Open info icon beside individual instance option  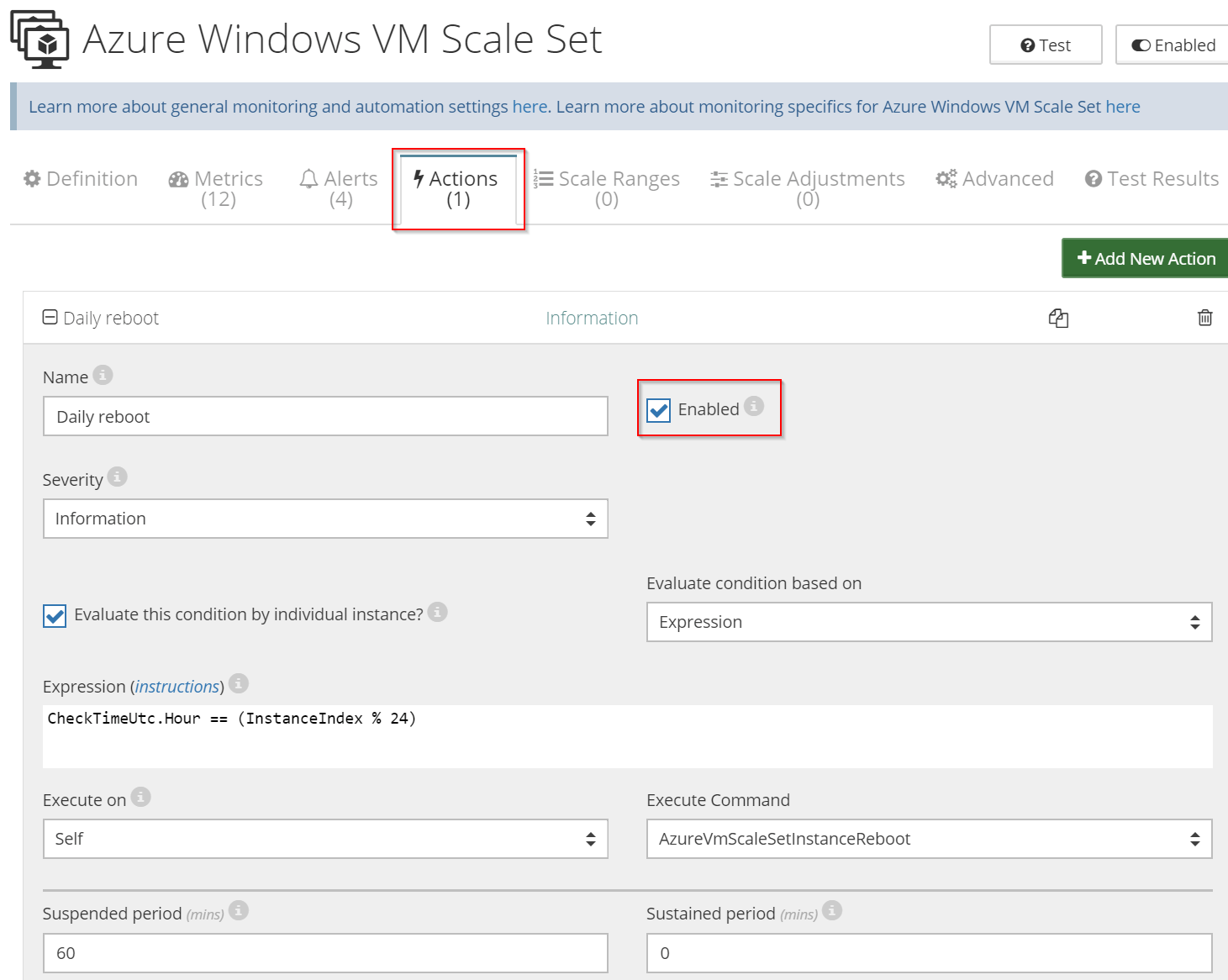click(437, 612)
